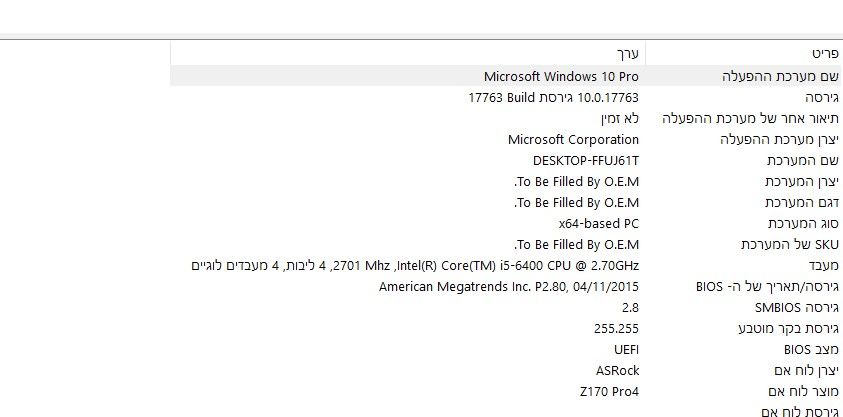Click the x64-based PC value
Viewport: 843px width, 417px height.
coord(598,223)
